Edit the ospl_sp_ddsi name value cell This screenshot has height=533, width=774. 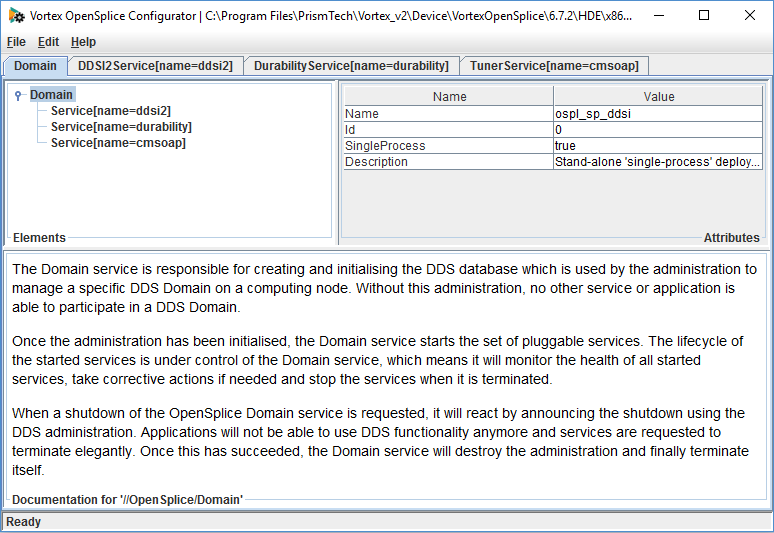point(658,114)
